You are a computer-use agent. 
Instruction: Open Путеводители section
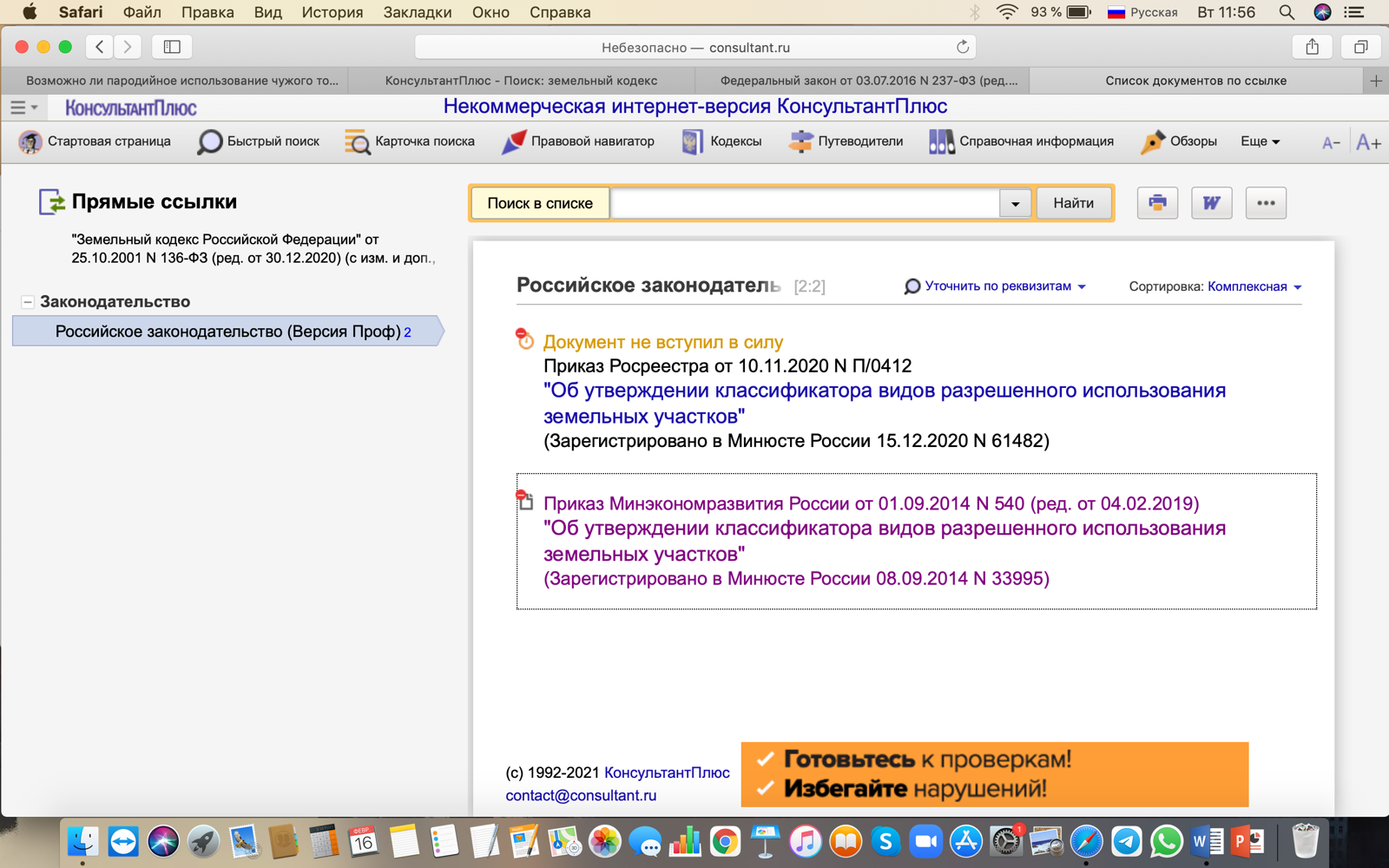(x=846, y=141)
